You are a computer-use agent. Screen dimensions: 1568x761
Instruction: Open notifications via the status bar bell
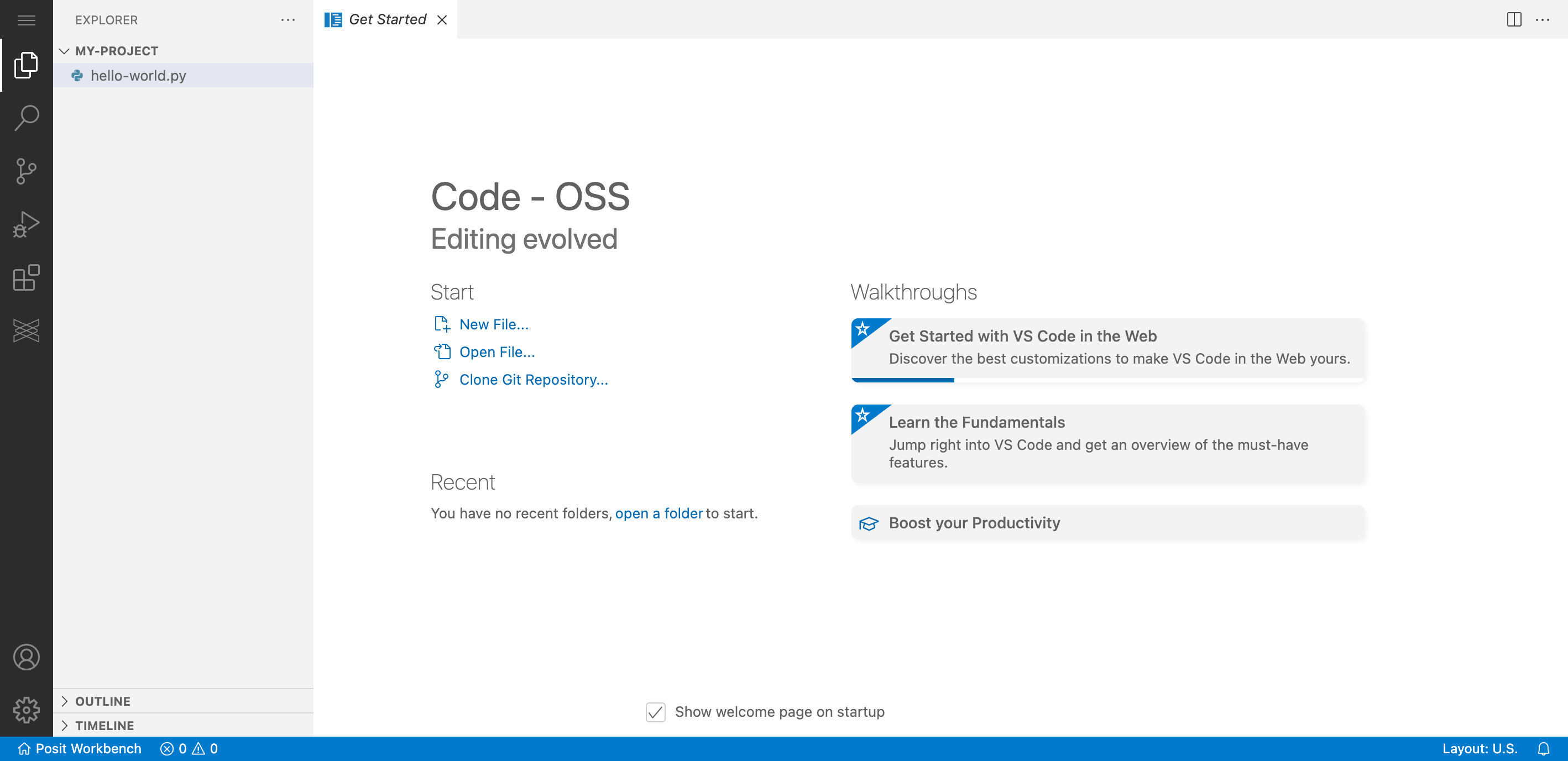1544,748
